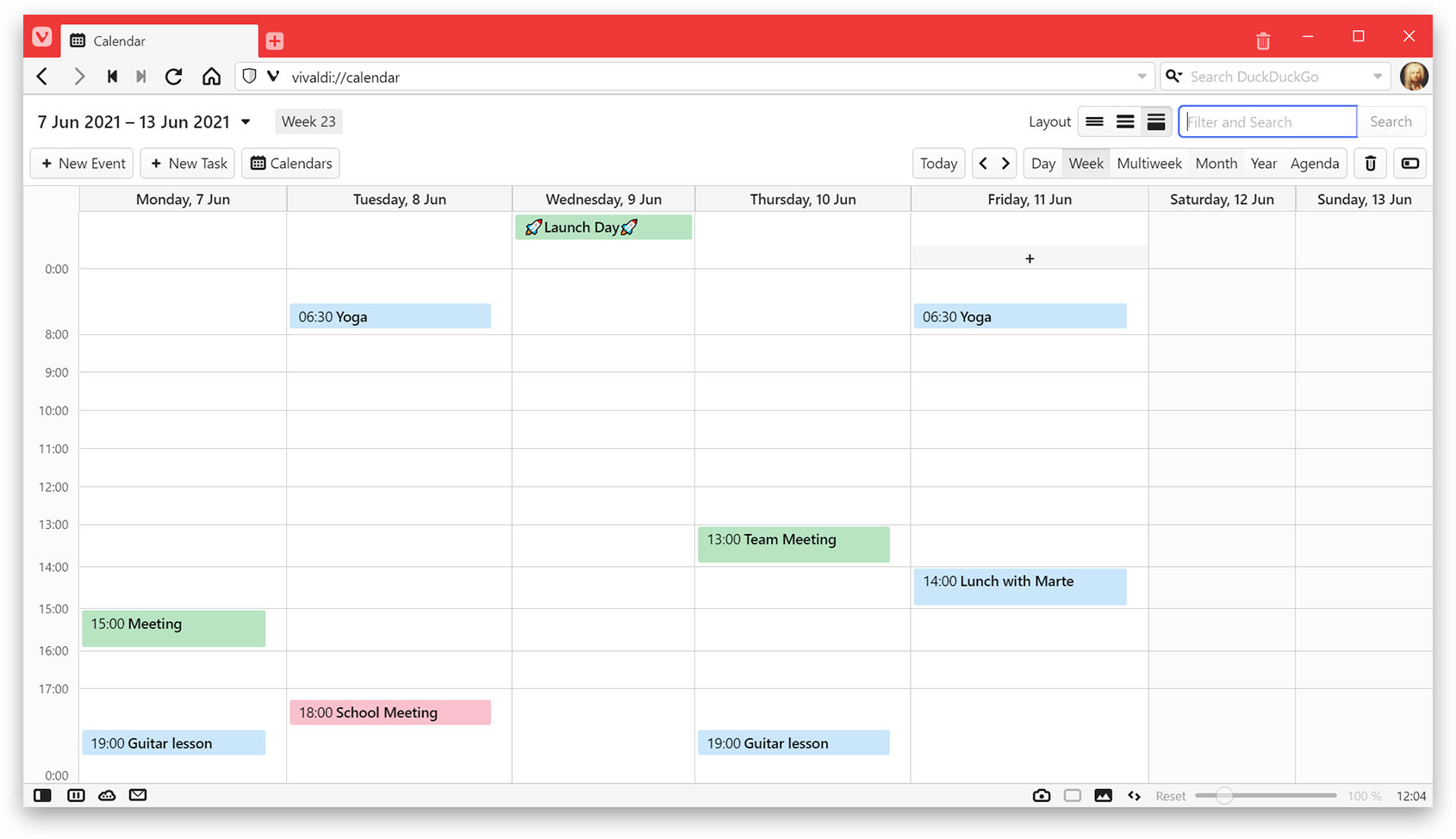This screenshot has width=1456, height=839.
Task: Select the full layout icon
Action: point(1156,121)
